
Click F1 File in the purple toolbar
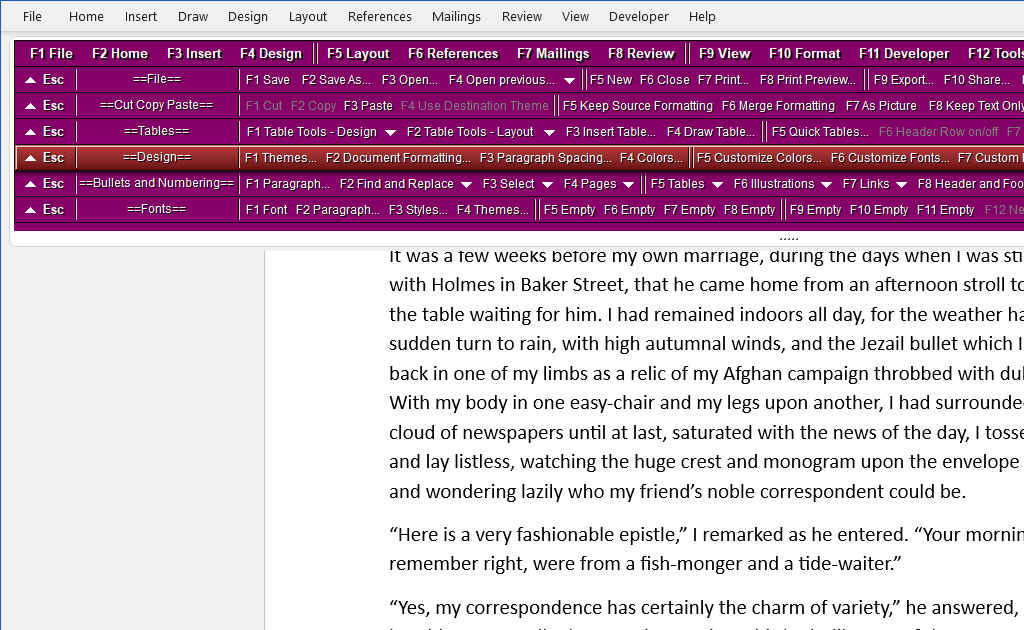(52, 54)
